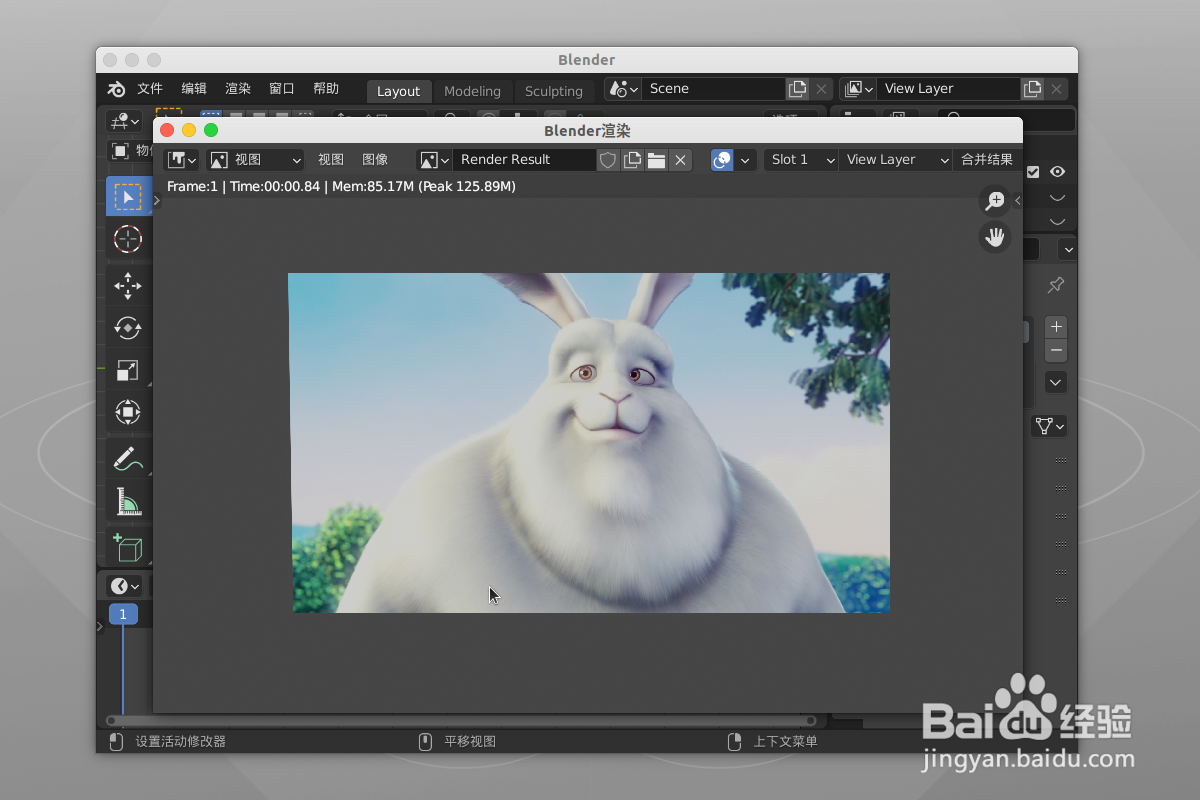Screen dimensions: 1200x800
Task: Open the timeline editor type dropdown
Action: click(126, 586)
